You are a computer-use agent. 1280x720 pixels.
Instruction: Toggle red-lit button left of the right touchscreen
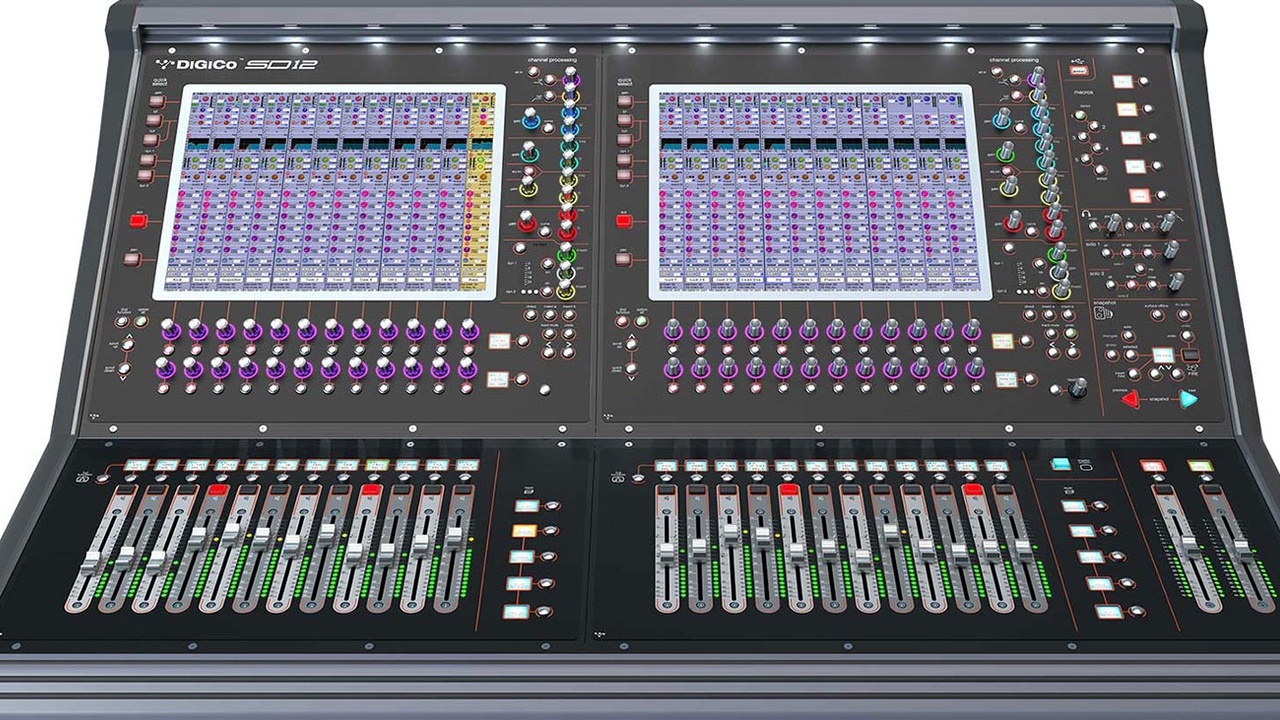point(625,220)
